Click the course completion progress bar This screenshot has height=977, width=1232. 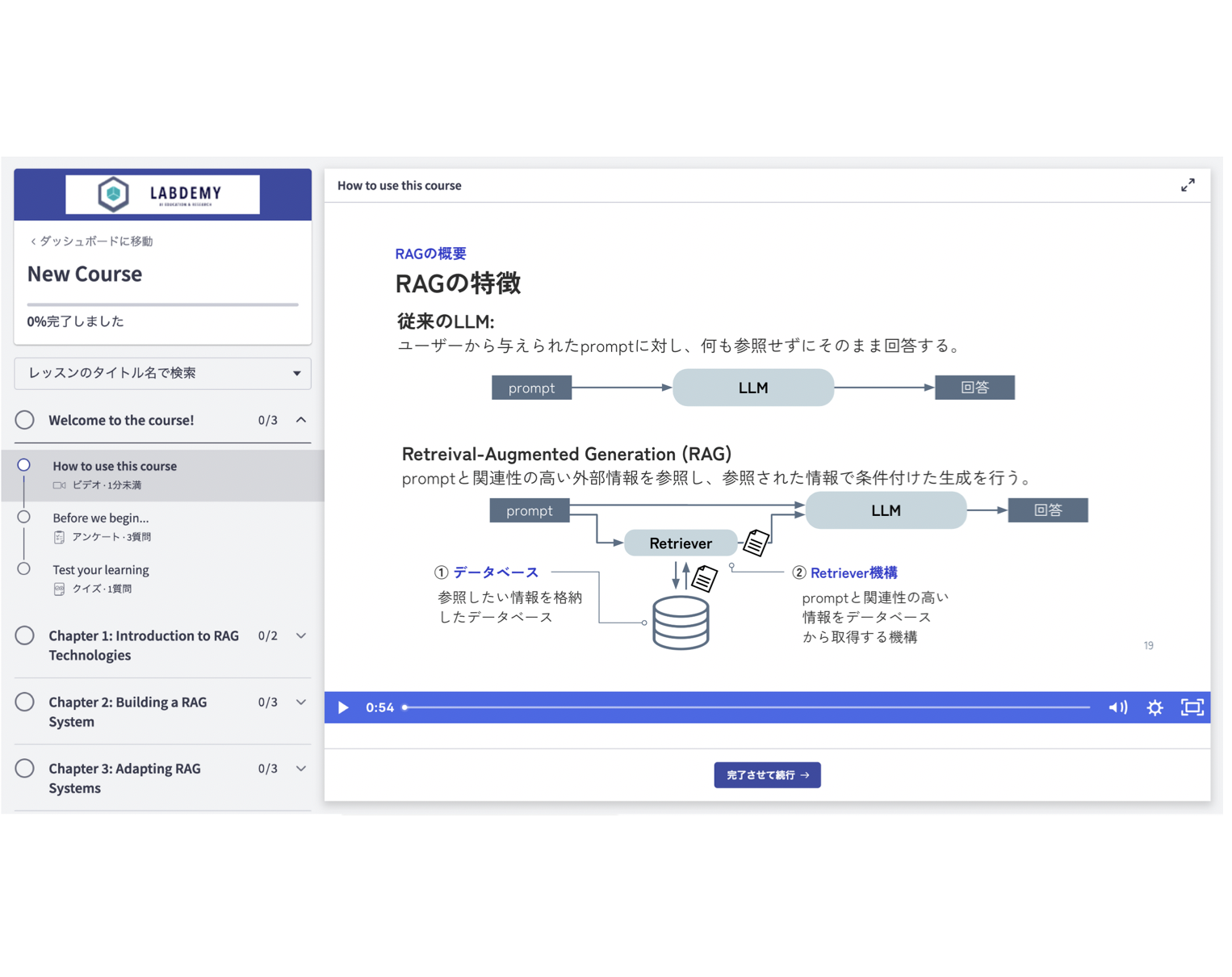pyautogui.click(x=162, y=304)
